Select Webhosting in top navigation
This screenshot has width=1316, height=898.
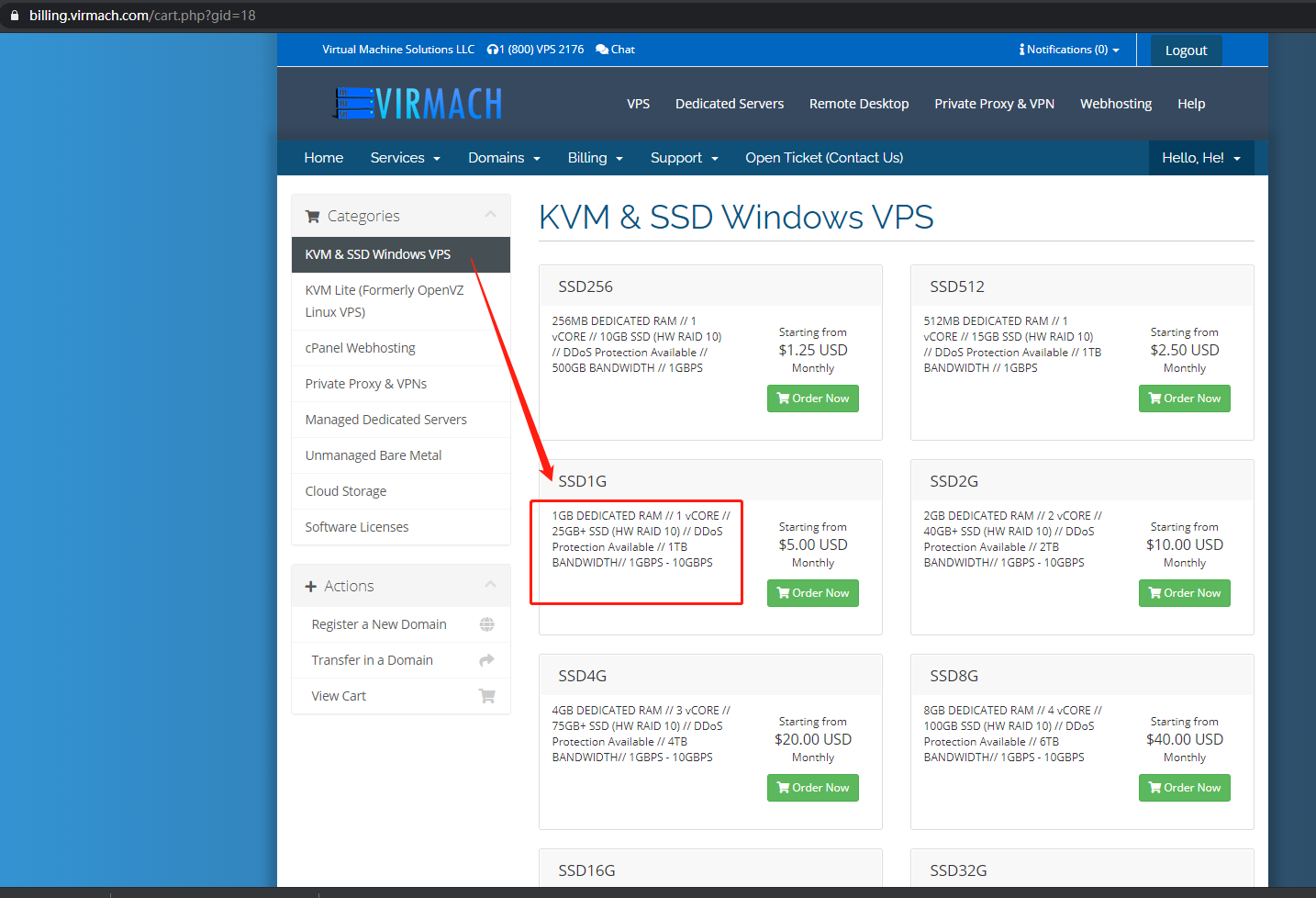click(x=1116, y=104)
